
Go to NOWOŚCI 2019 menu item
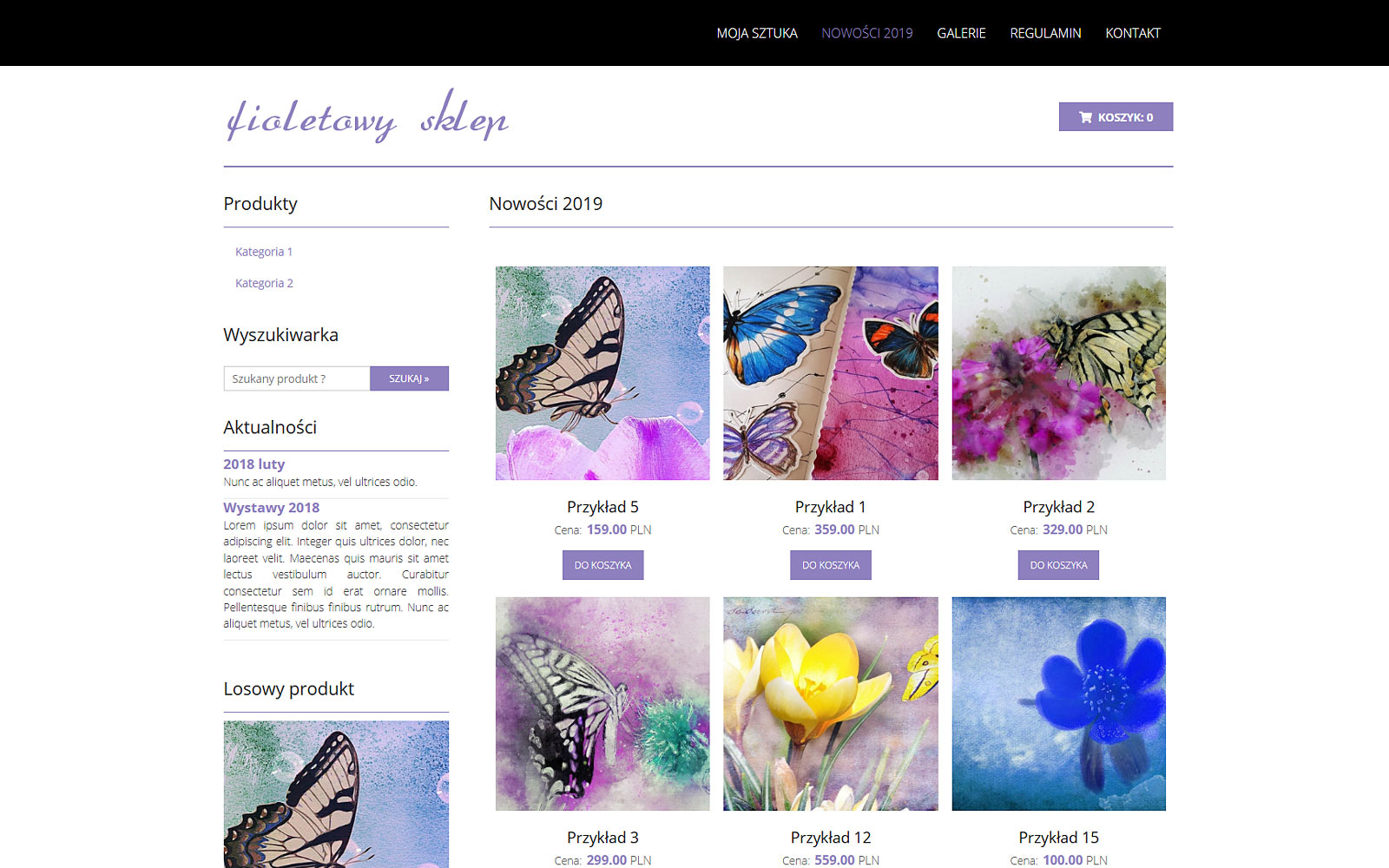coord(867,33)
